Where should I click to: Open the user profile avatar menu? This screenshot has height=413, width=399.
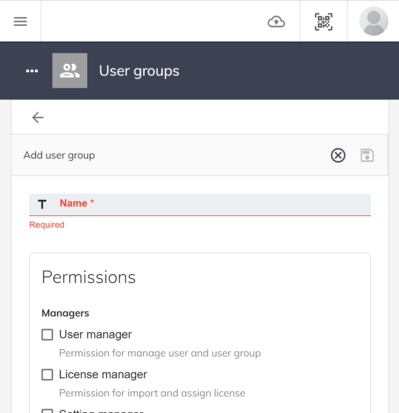click(x=373, y=21)
